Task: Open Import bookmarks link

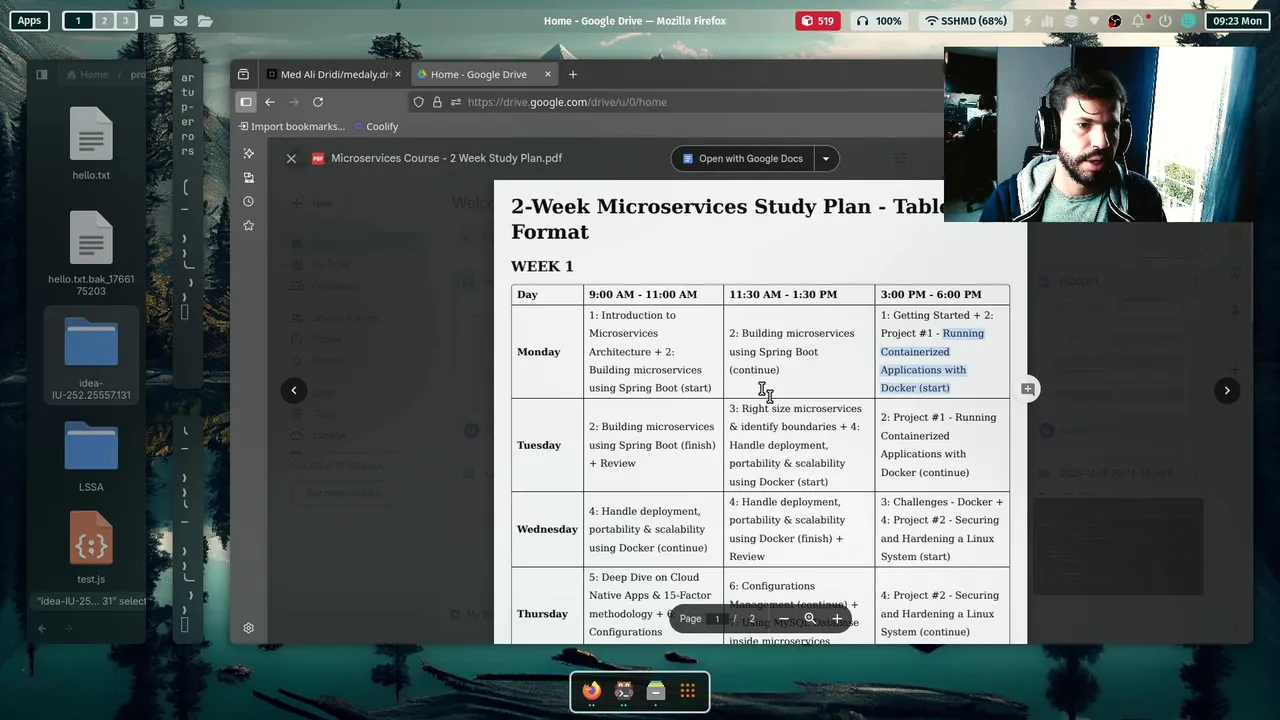Action: pos(292,127)
